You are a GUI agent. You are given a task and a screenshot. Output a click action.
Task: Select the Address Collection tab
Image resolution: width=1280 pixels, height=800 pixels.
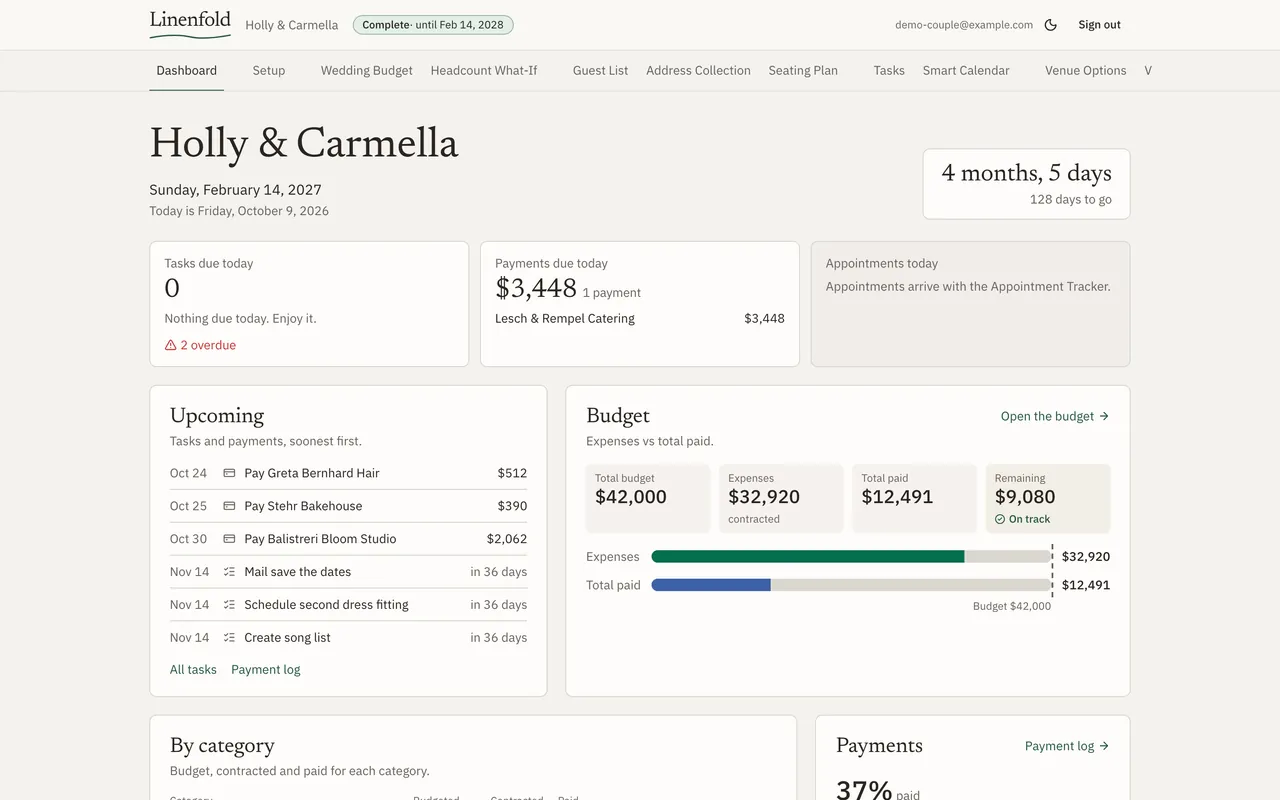tap(698, 71)
